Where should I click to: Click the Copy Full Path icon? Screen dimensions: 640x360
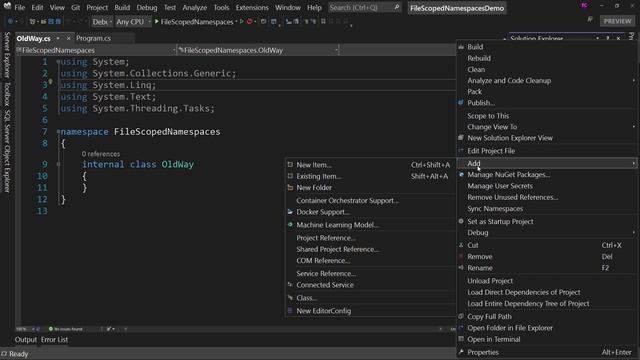pyautogui.click(x=461, y=316)
